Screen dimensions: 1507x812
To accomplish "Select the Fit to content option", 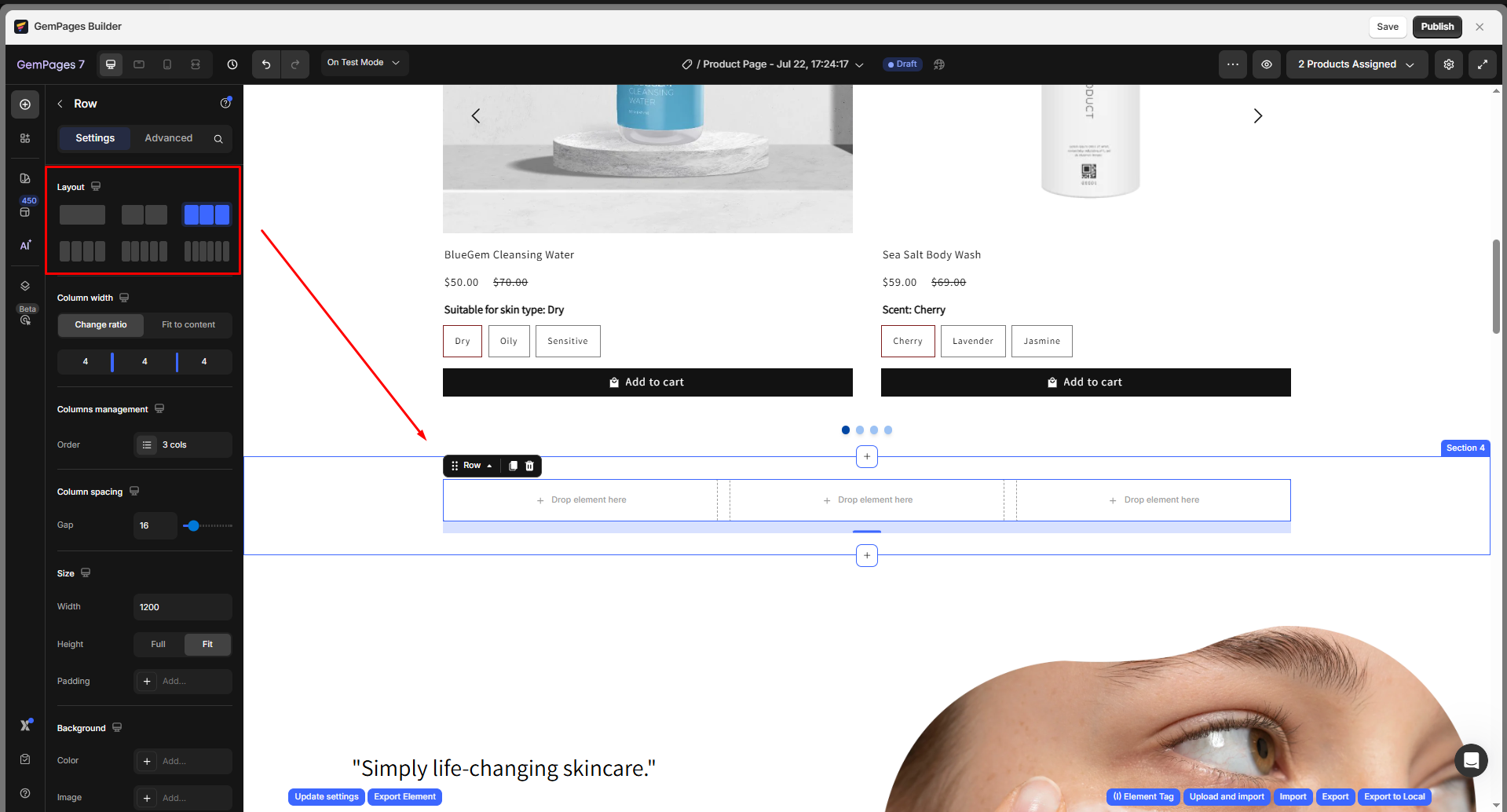I will pos(188,325).
